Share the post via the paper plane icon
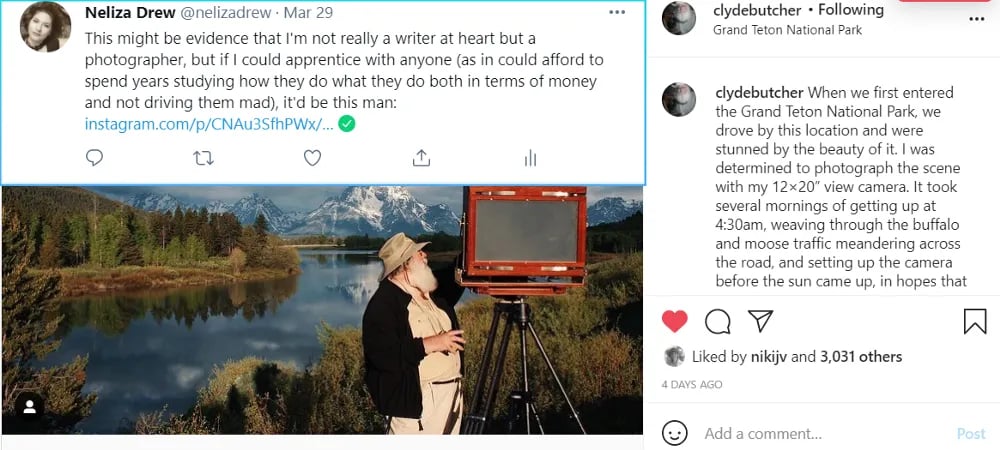The width and height of the screenshot is (1000, 450). point(760,321)
